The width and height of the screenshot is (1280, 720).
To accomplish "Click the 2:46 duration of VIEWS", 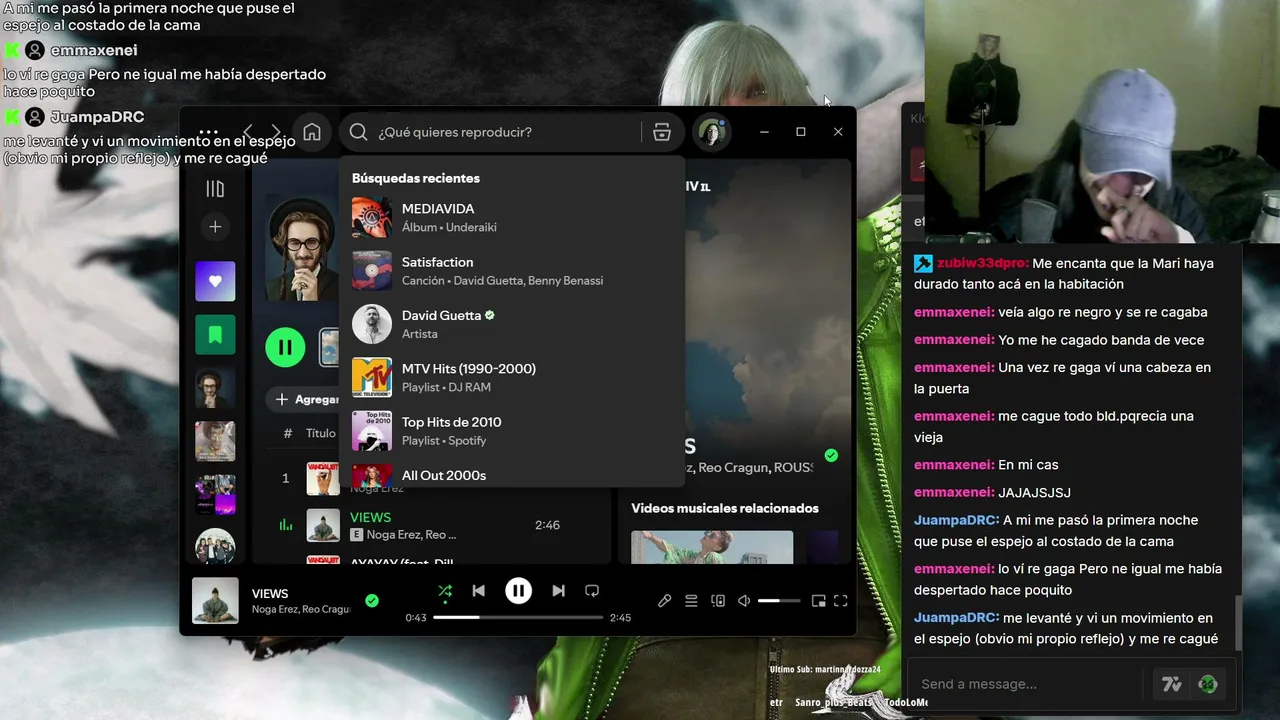I will tap(547, 525).
